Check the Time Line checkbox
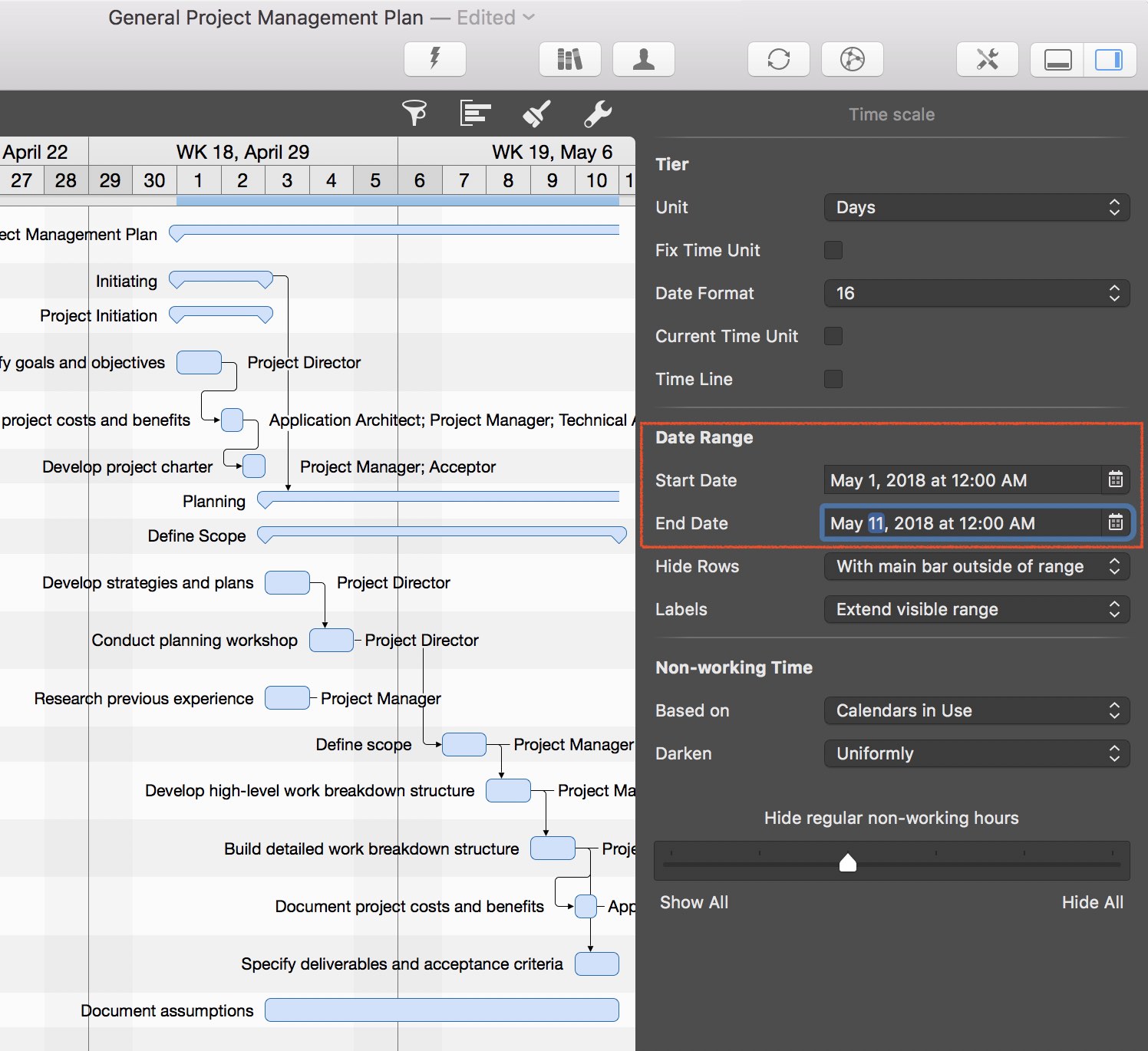 (x=833, y=379)
